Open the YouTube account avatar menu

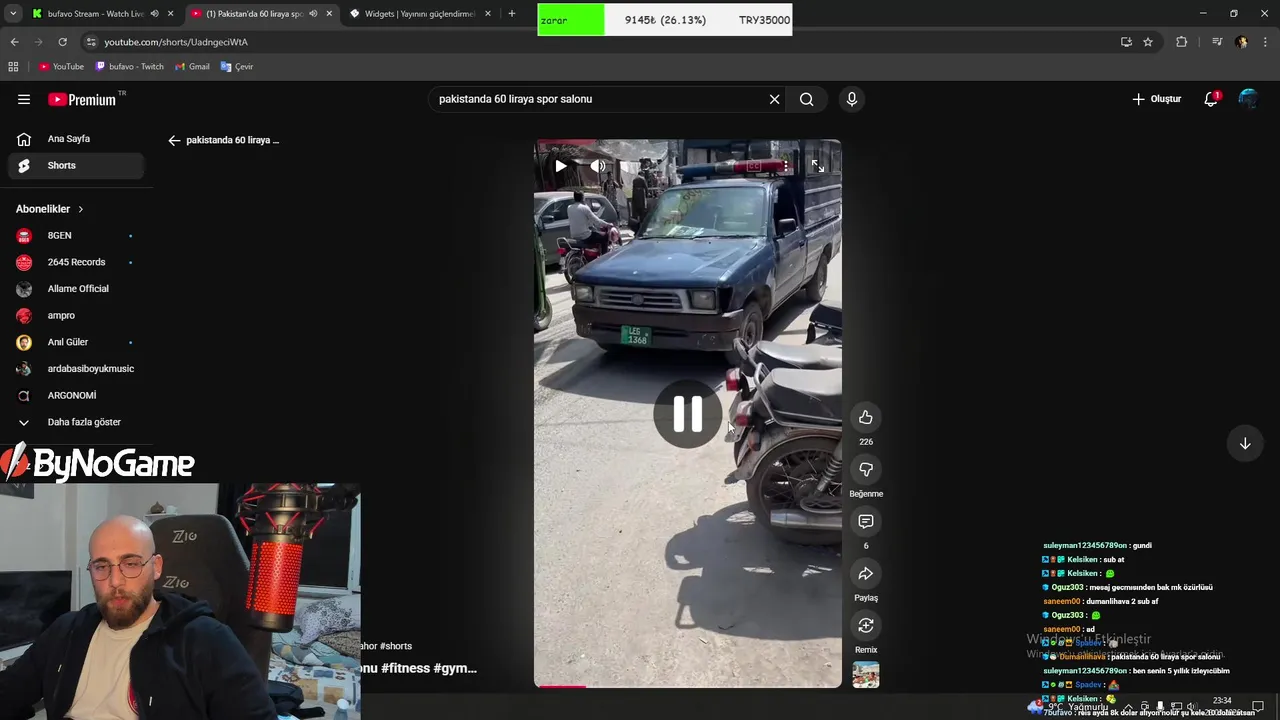coord(1248,99)
